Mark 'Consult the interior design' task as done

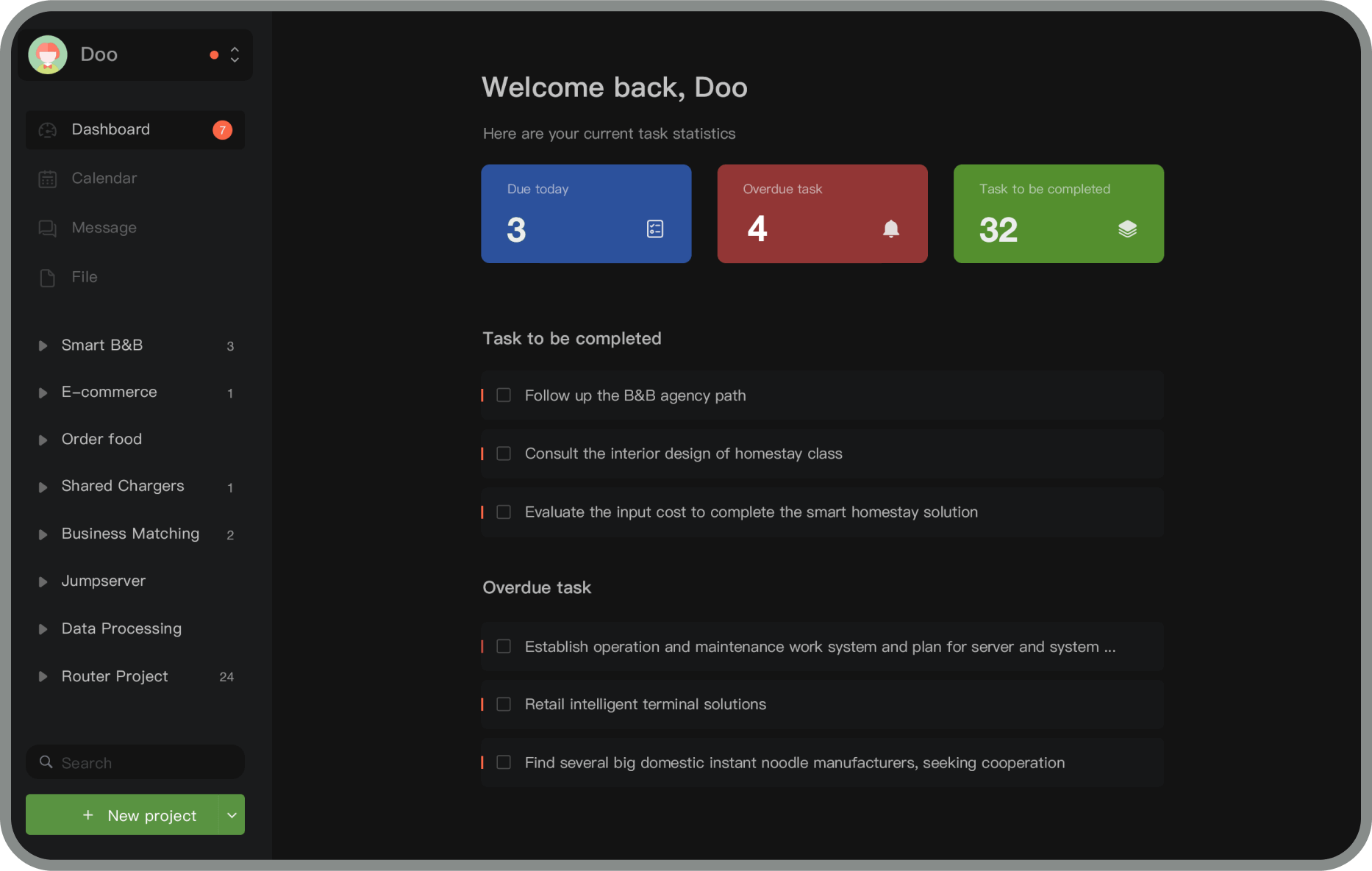[x=504, y=454]
